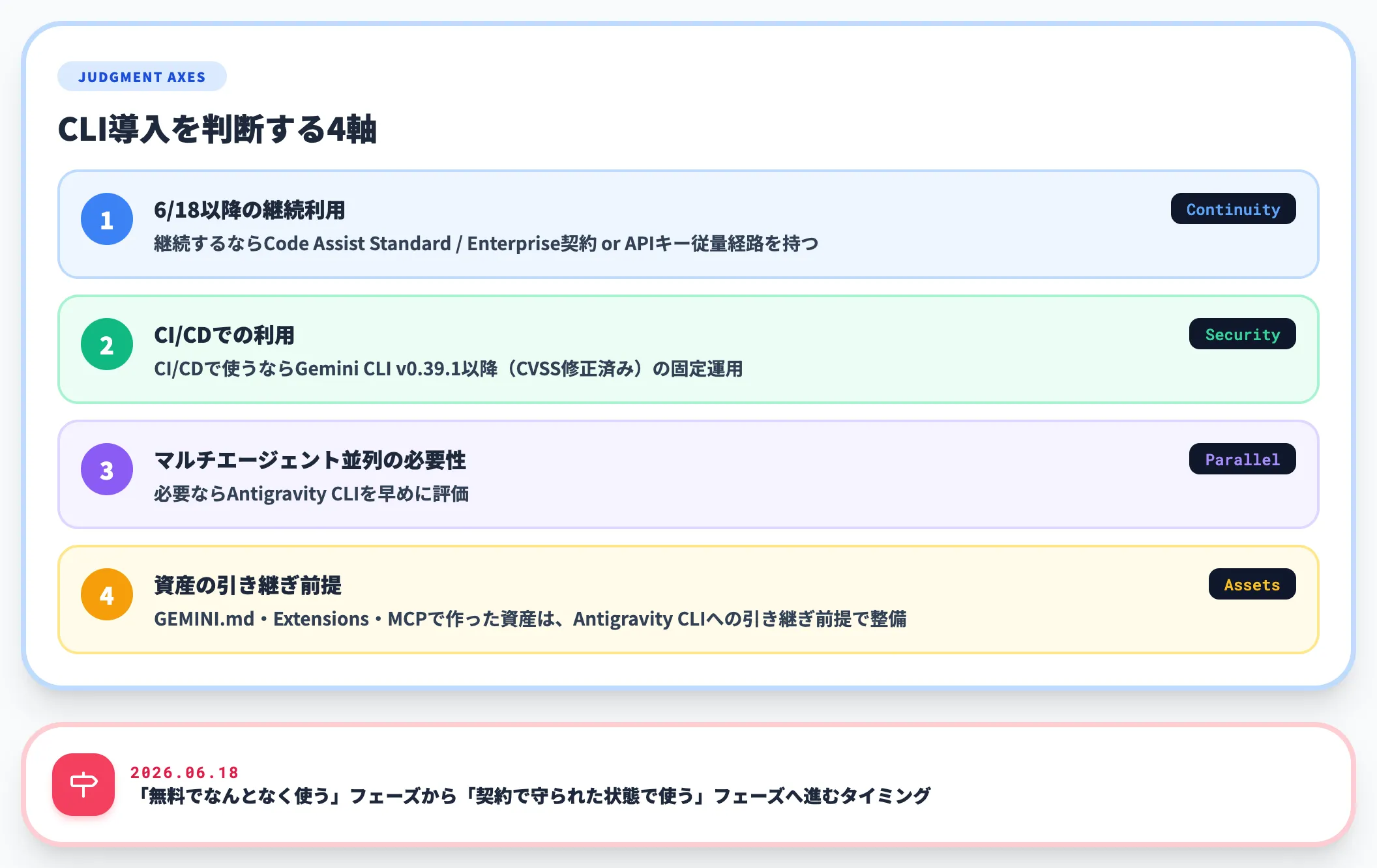This screenshot has height=868, width=1377.
Task: Click the Gemini CLI v0.39.1 description
Action: coord(449,369)
